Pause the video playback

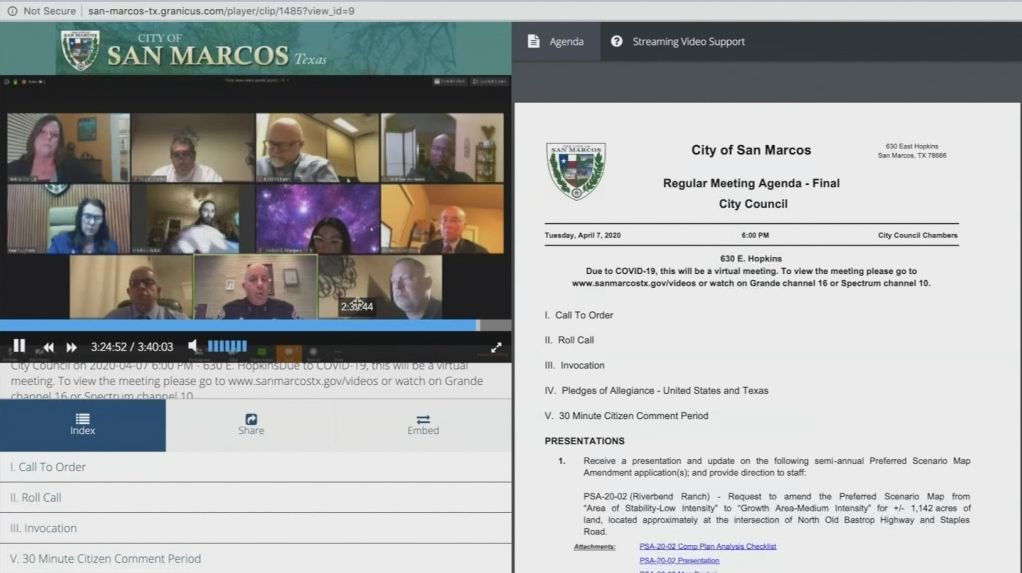(x=19, y=347)
